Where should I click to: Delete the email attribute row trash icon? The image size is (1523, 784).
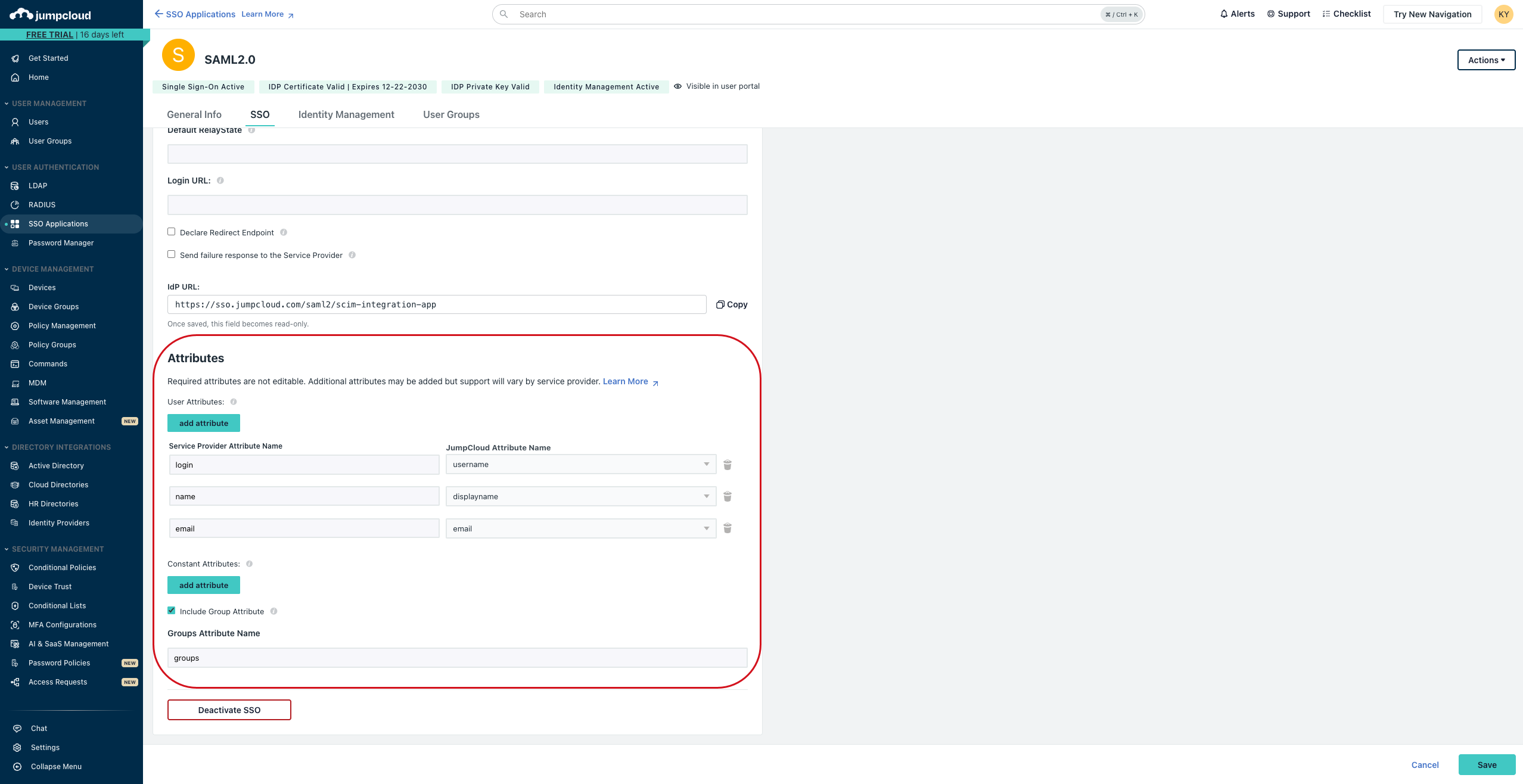tap(728, 528)
